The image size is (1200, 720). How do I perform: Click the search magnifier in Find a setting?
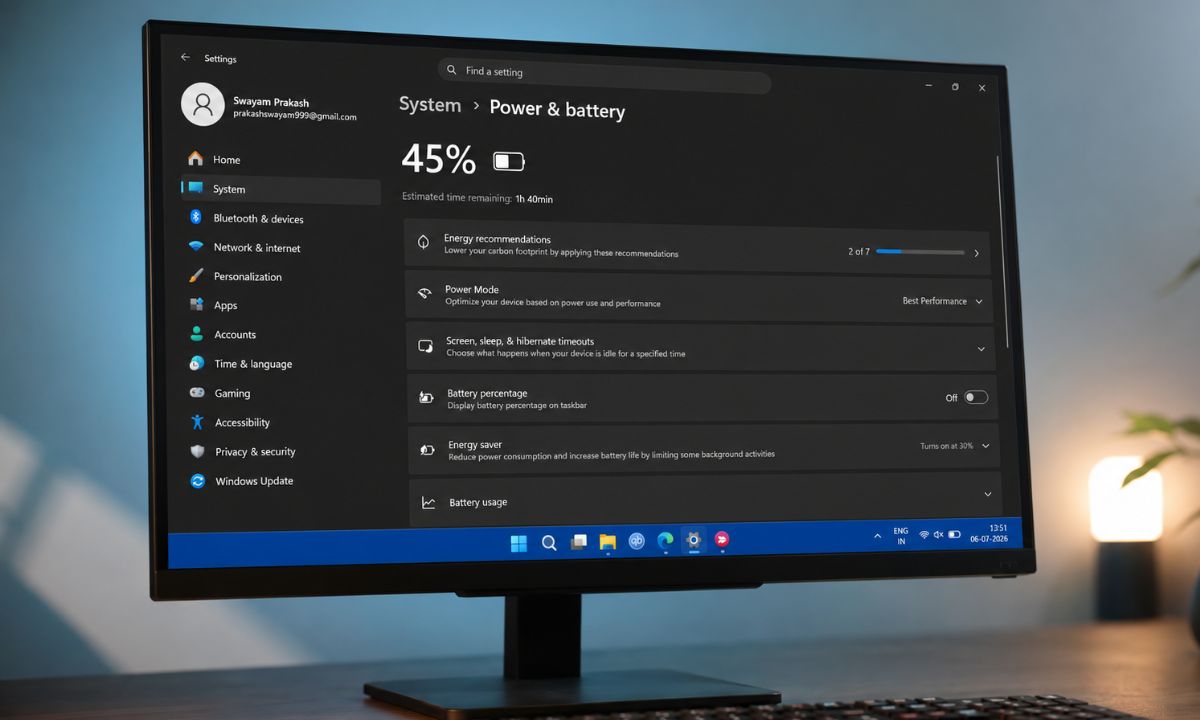coord(452,70)
